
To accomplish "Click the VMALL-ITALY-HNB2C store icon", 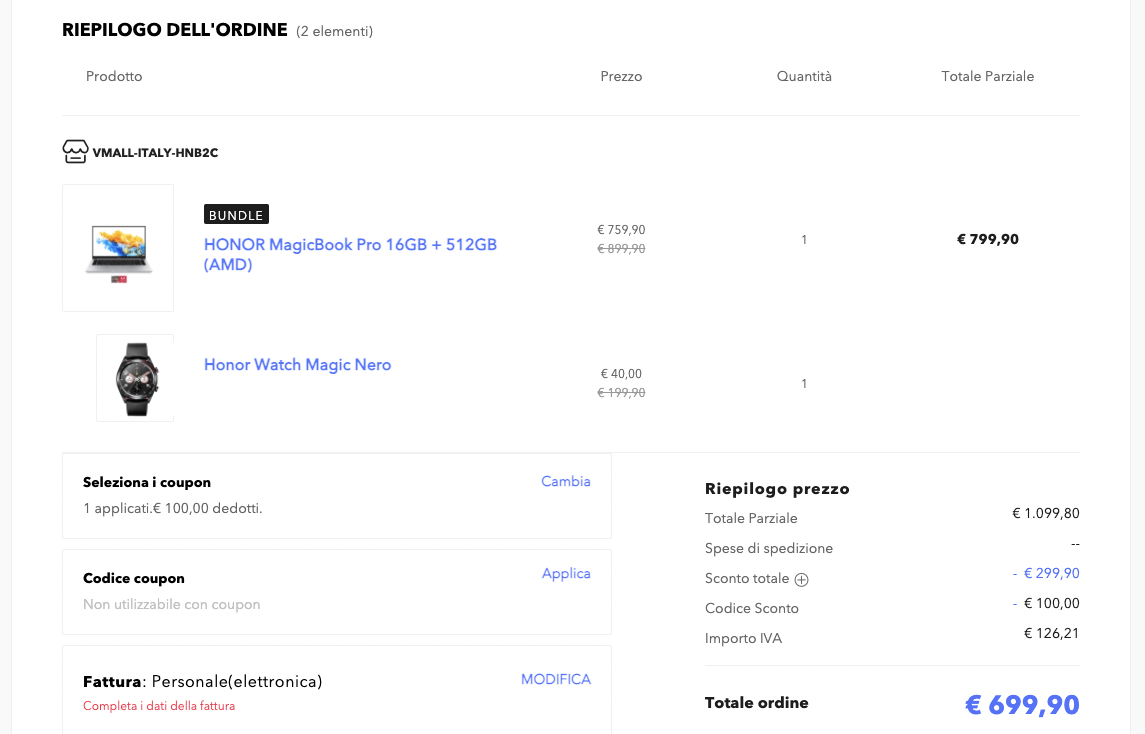I will coord(75,152).
